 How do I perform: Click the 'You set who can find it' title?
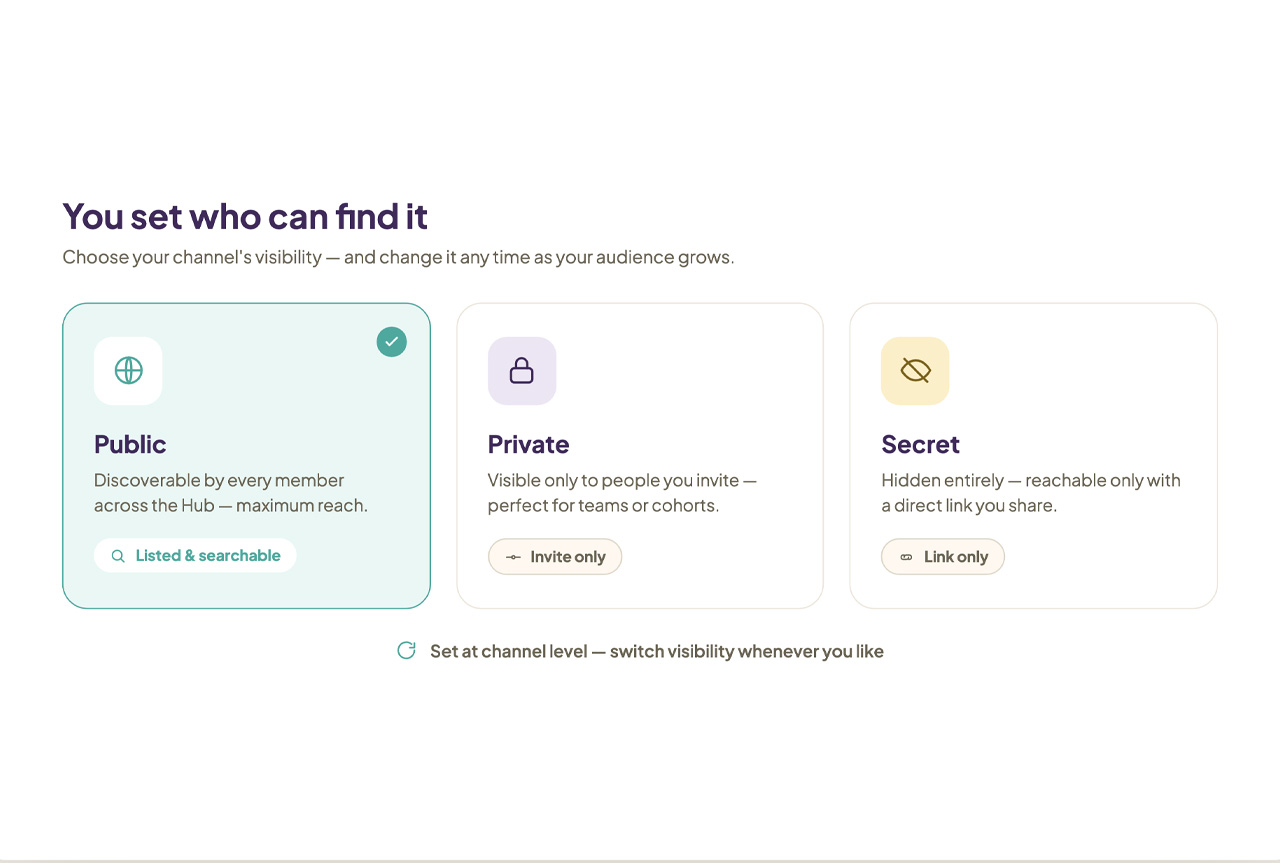coord(245,216)
